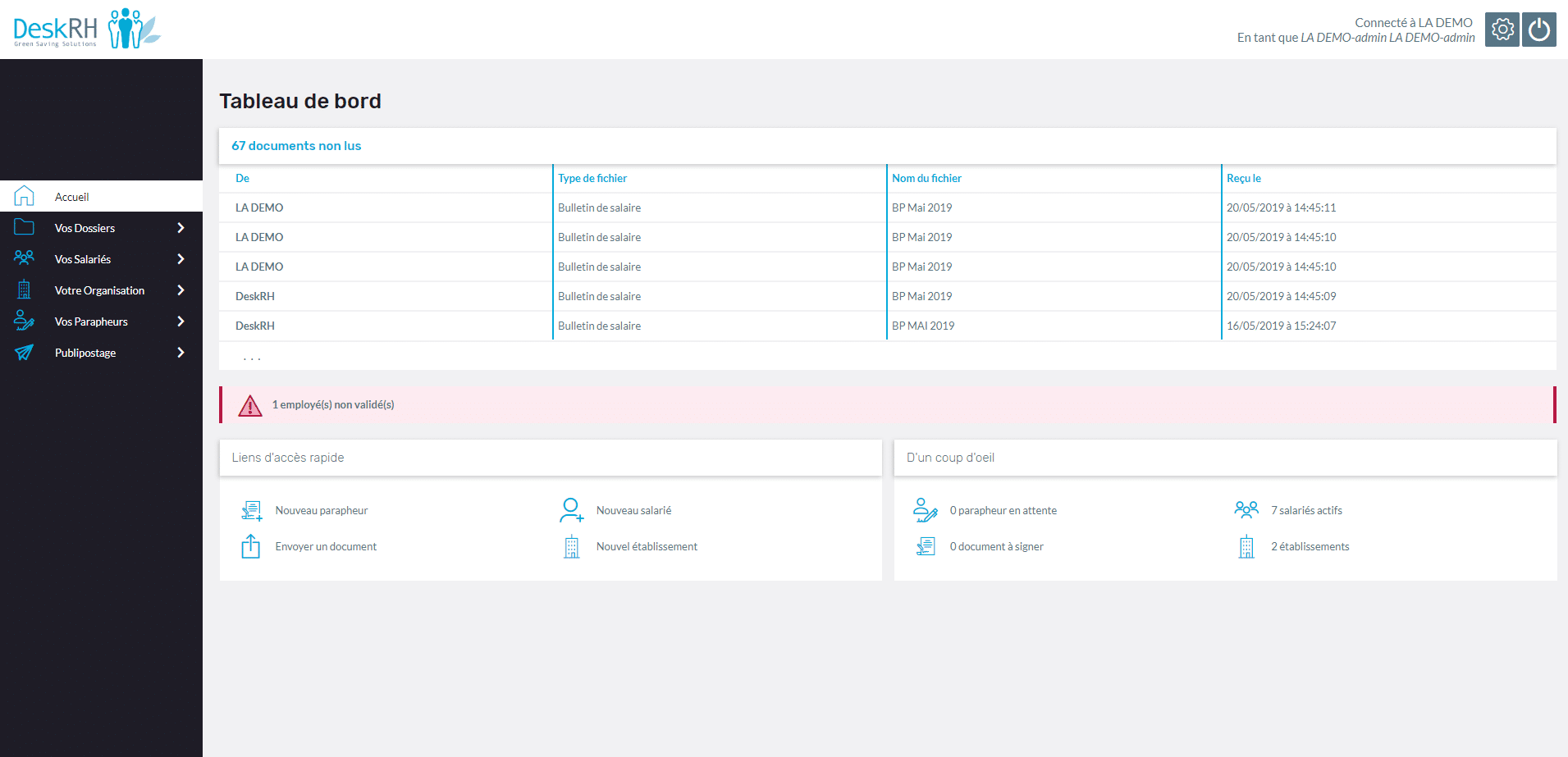Open the document received 16/05/2019 à 15:24:07
This screenshot has width=1568, height=757.
pyautogui.click(x=888, y=326)
